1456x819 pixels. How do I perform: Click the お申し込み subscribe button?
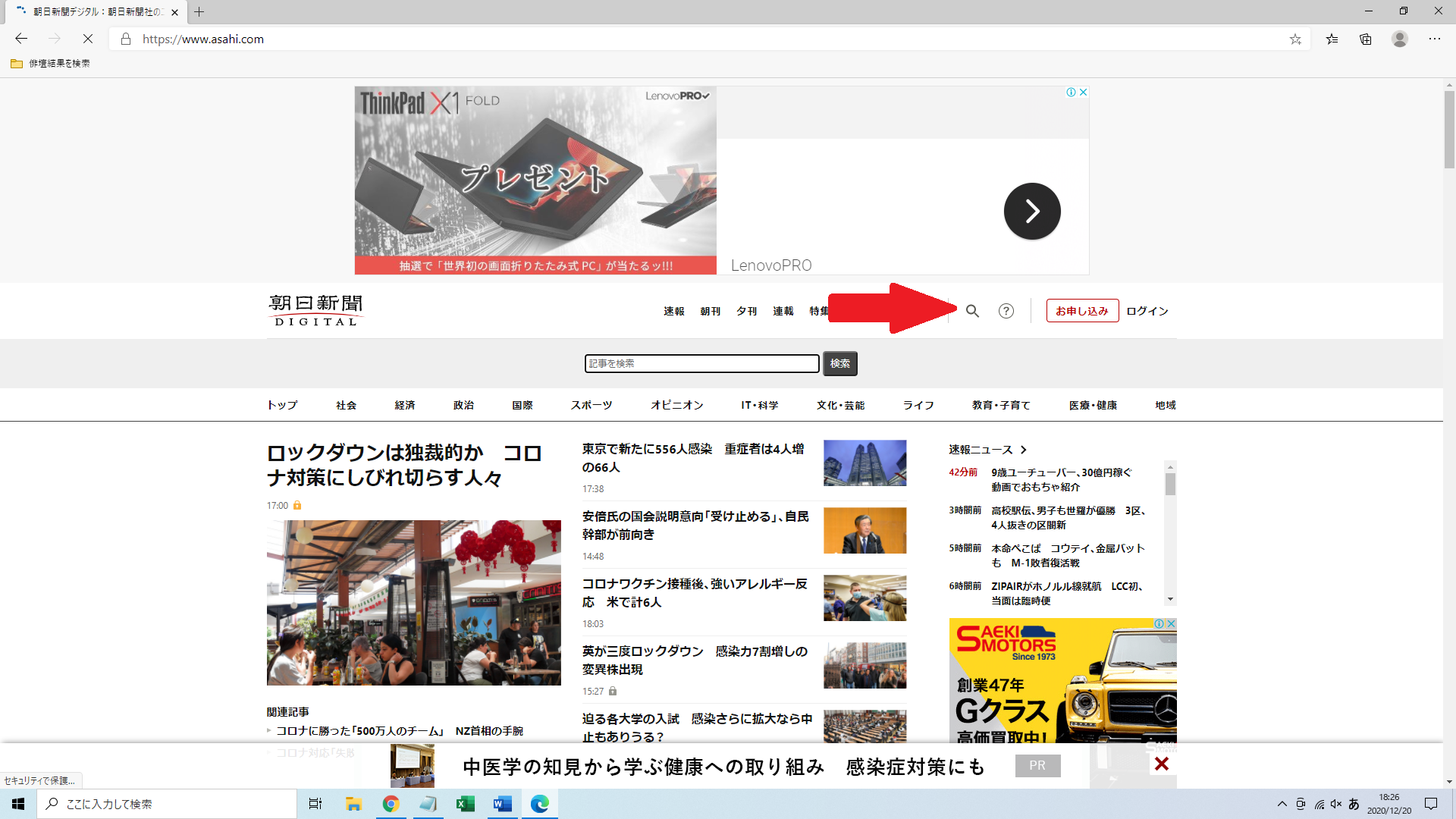point(1082,311)
